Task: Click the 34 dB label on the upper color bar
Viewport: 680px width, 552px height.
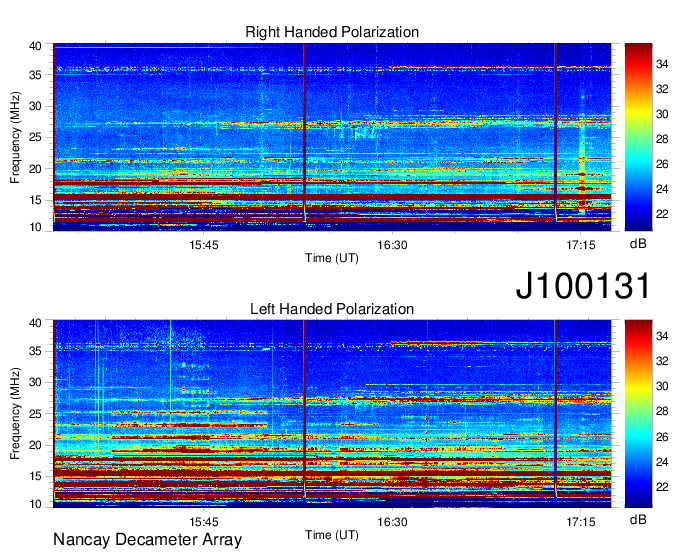Action: point(662,64)
